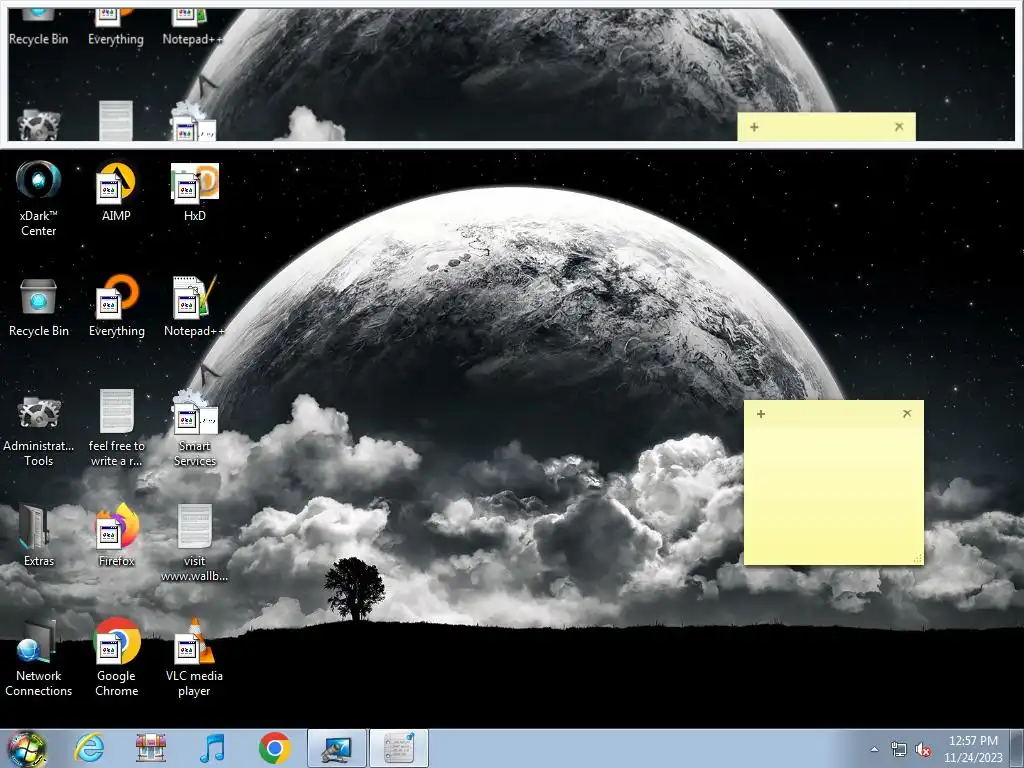Select the 'feel free to write a r...' file
The height and width of the screenshot is (768, 1024).
[116, 428]
